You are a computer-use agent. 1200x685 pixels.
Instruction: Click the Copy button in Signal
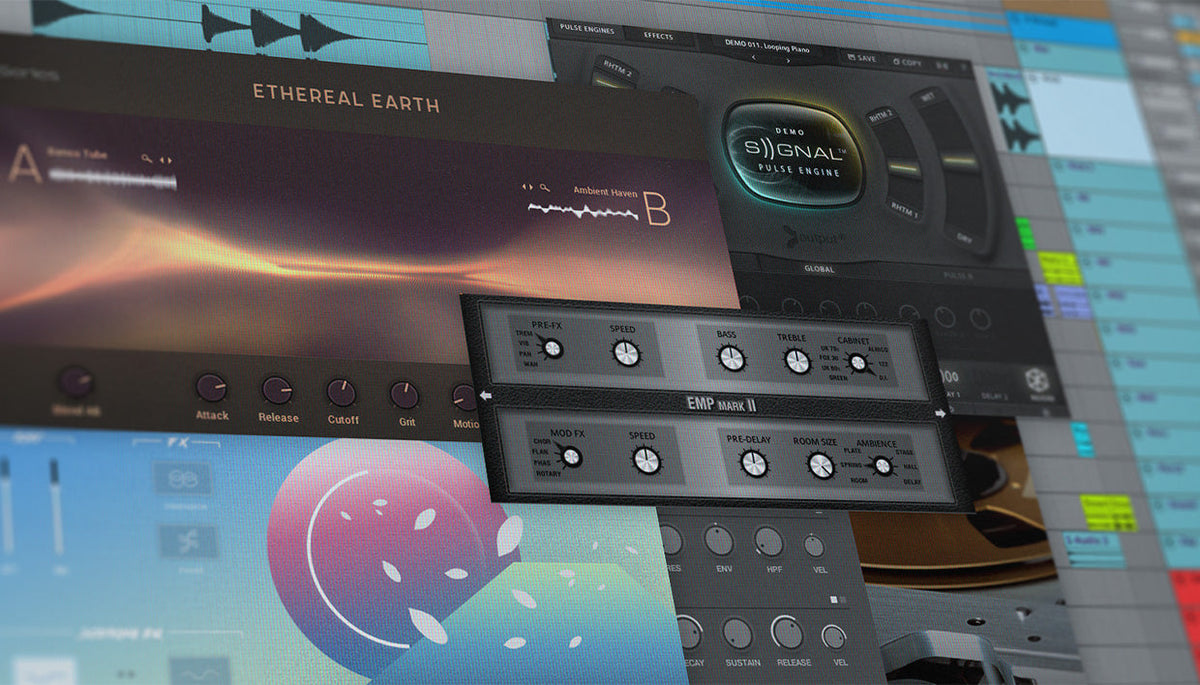tap(906, 62)
